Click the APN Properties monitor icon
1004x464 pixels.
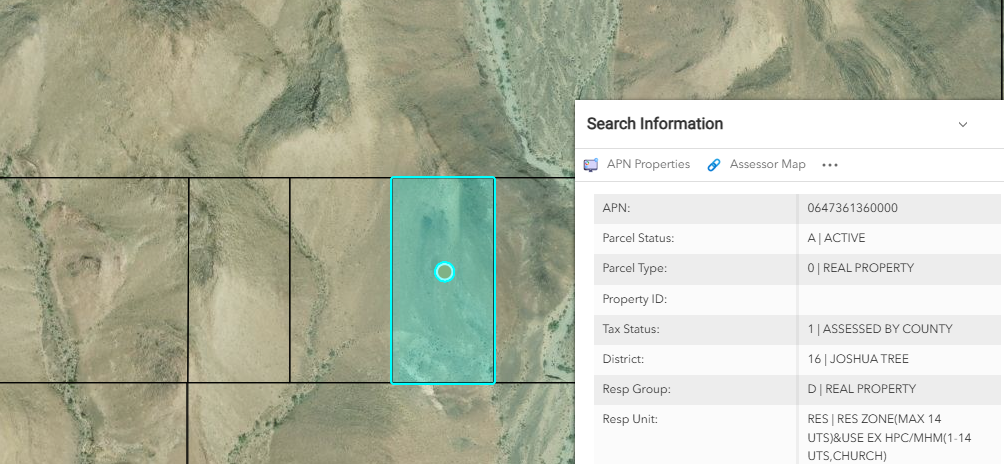(x=591, y=165)
